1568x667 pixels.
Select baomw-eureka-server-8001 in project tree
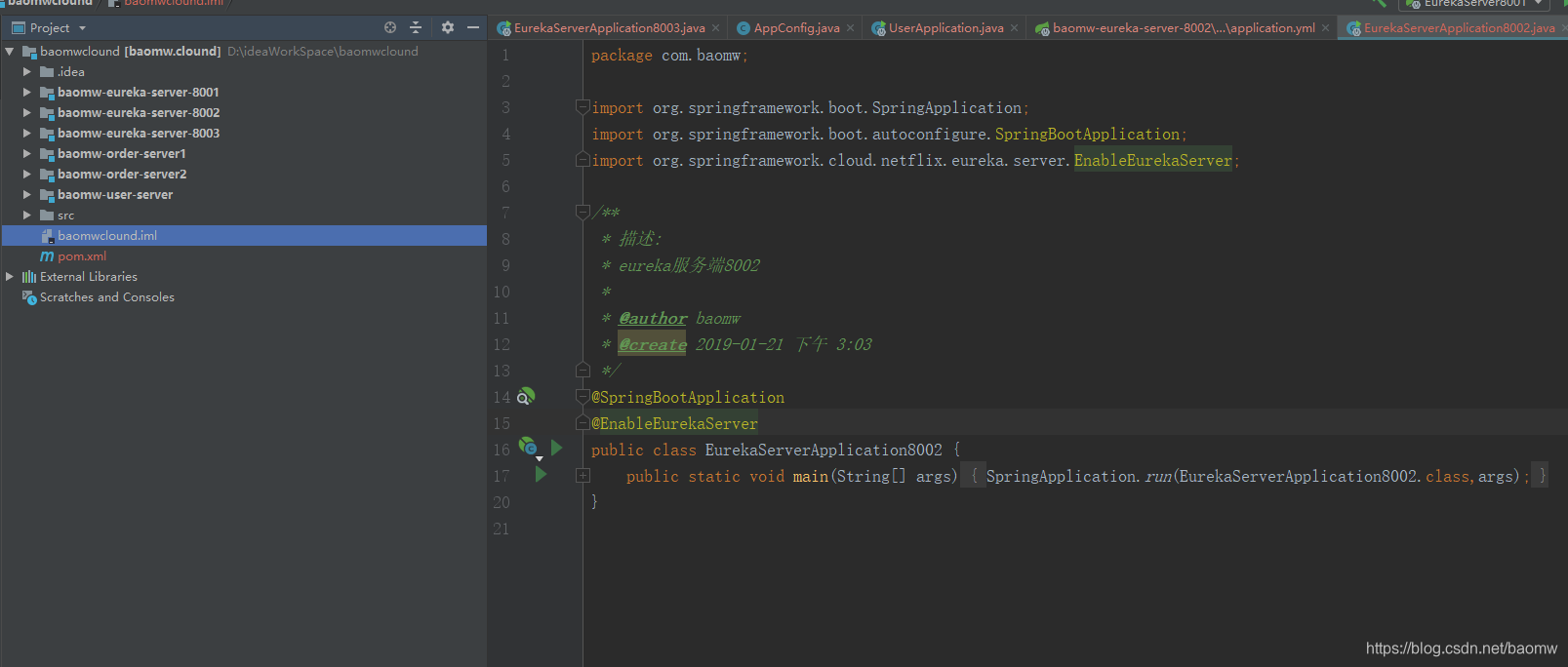coord(138,93)
